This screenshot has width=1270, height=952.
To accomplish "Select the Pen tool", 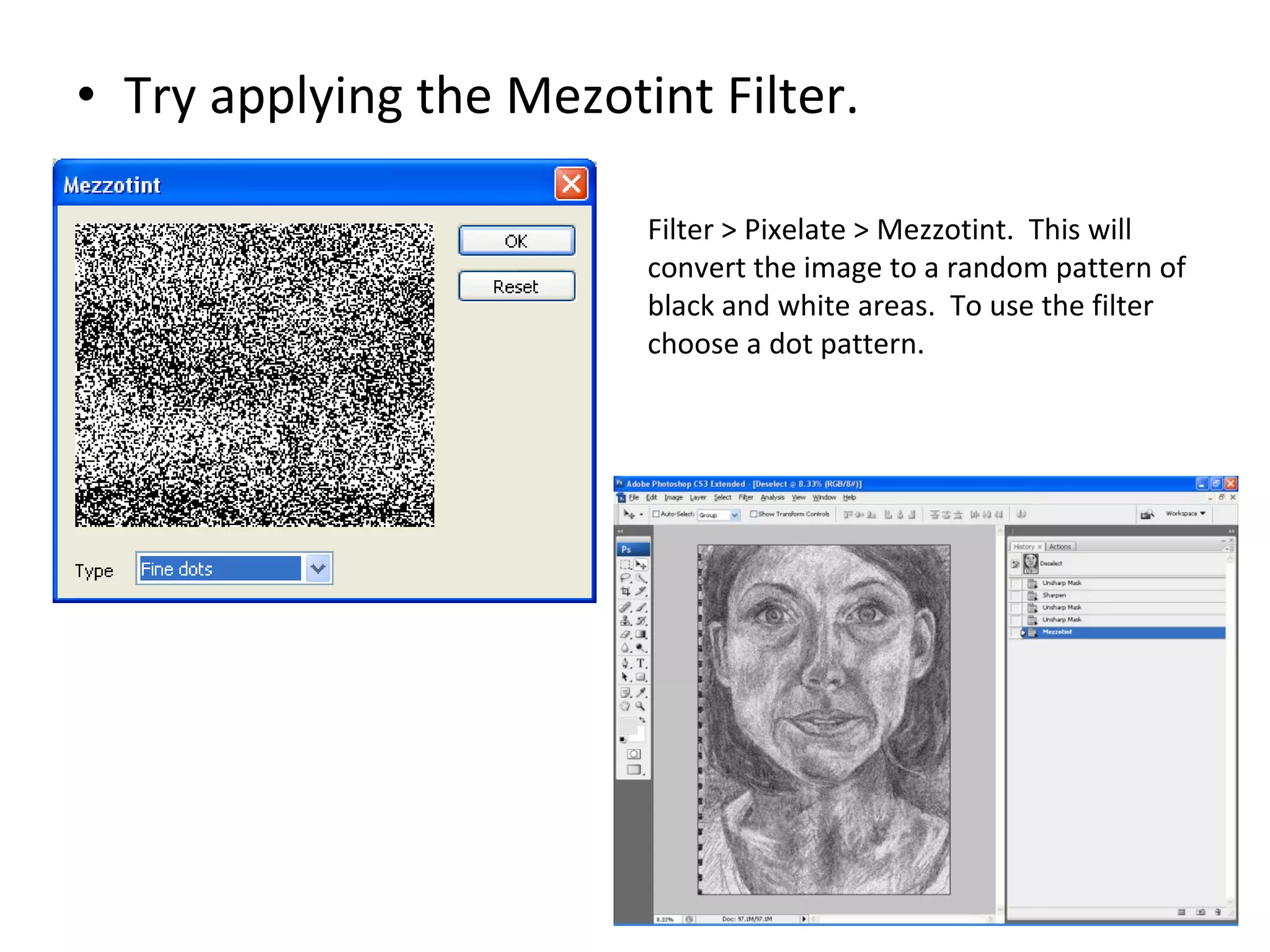I will 625,663.
